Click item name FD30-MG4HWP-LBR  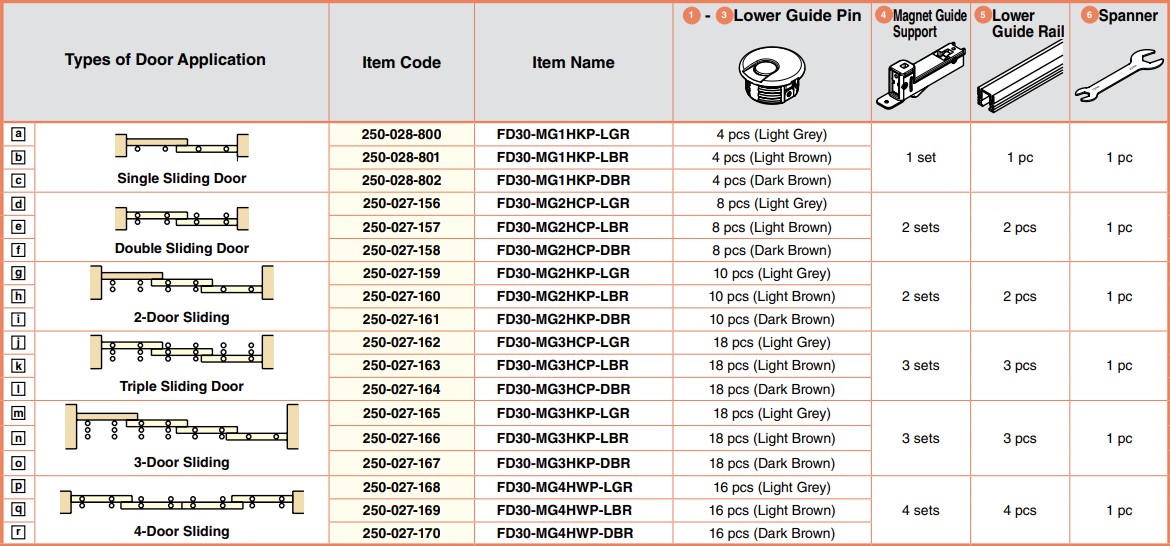(x=565, y=510)
